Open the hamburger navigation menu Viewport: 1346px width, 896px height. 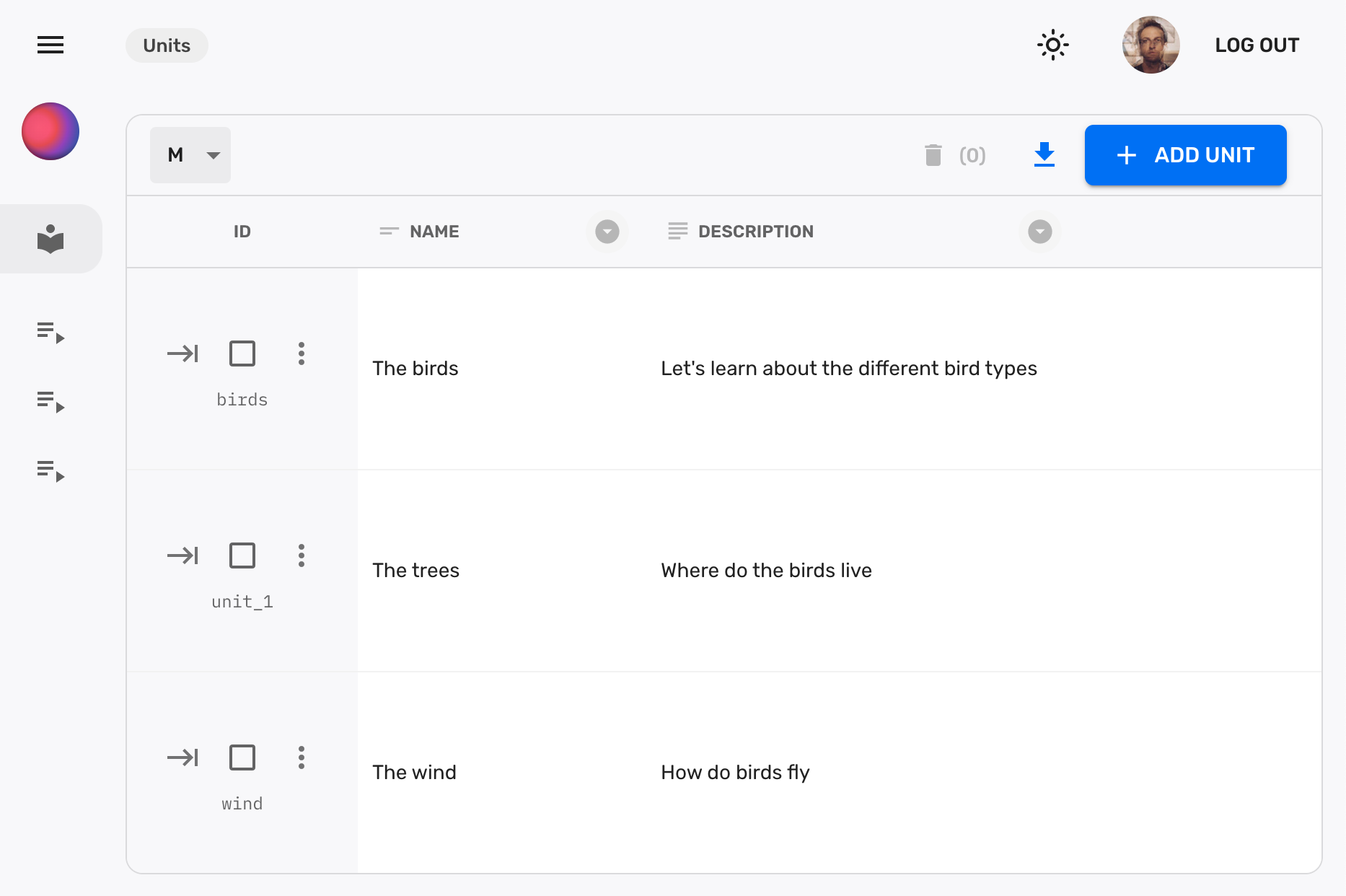tap(50, 45)
